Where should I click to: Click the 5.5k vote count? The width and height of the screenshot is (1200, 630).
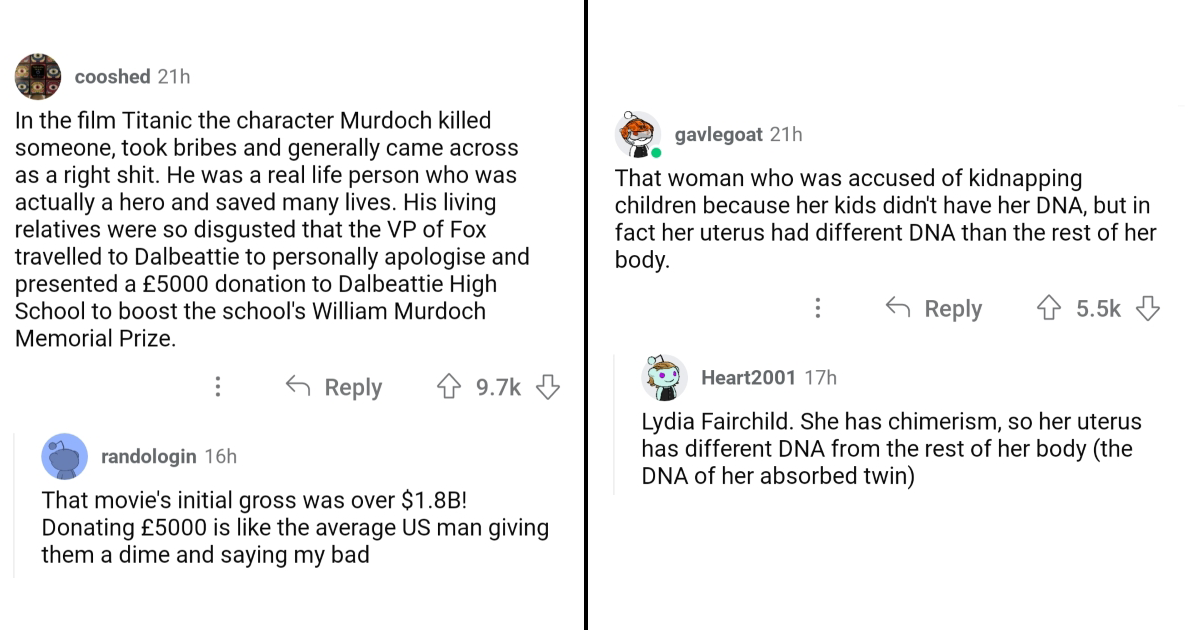(1099, 308)
